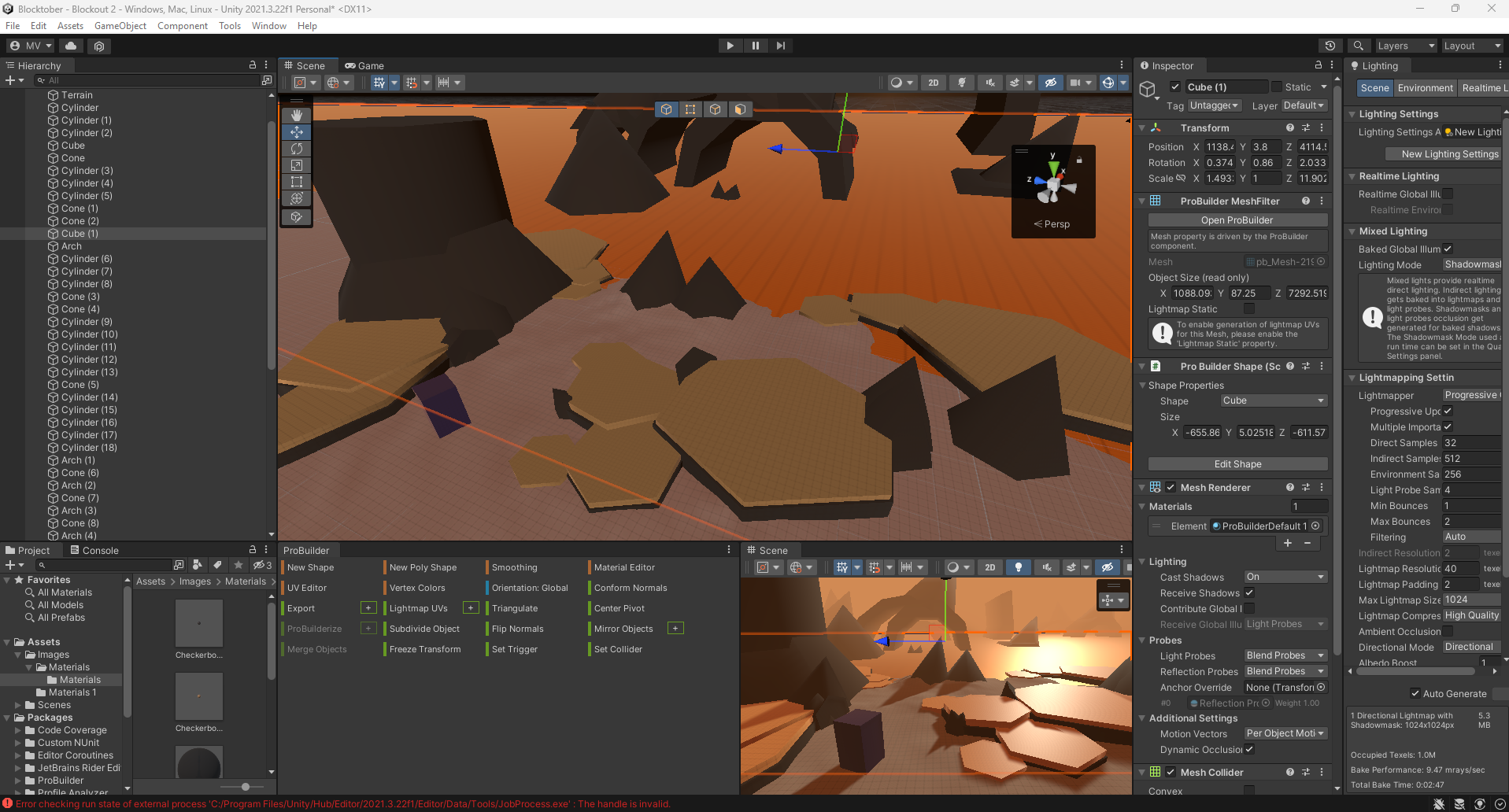Switch to the Console tab
Screen dimensions: 1509x812
(94, 551)
